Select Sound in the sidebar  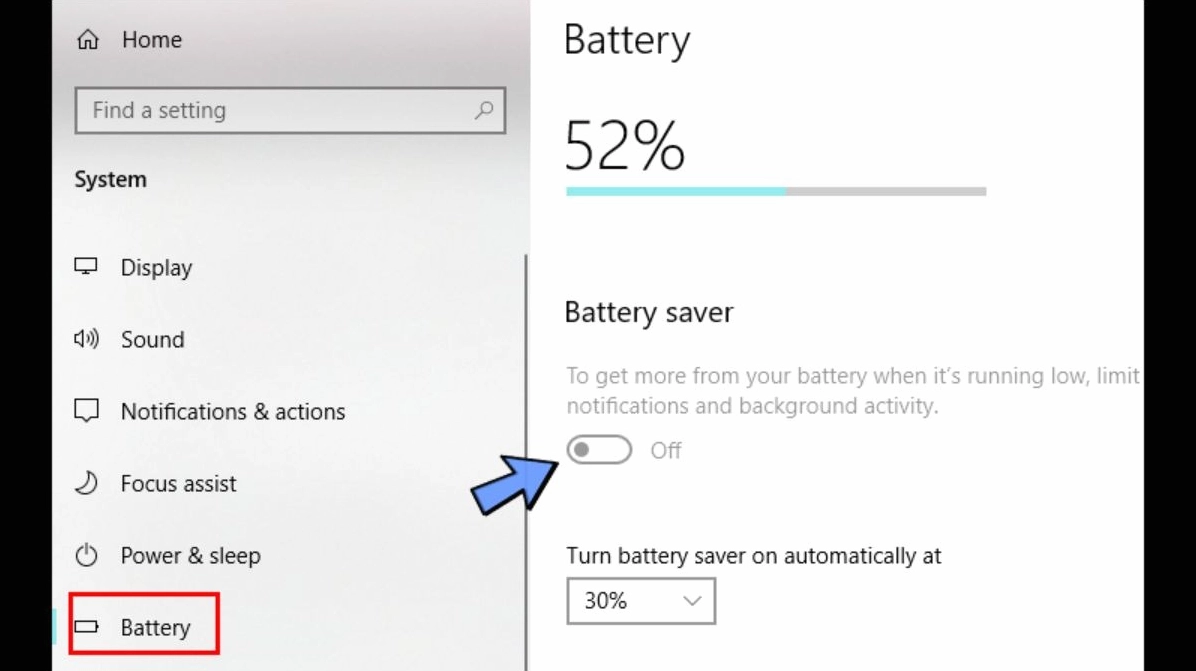click(152, 339)
